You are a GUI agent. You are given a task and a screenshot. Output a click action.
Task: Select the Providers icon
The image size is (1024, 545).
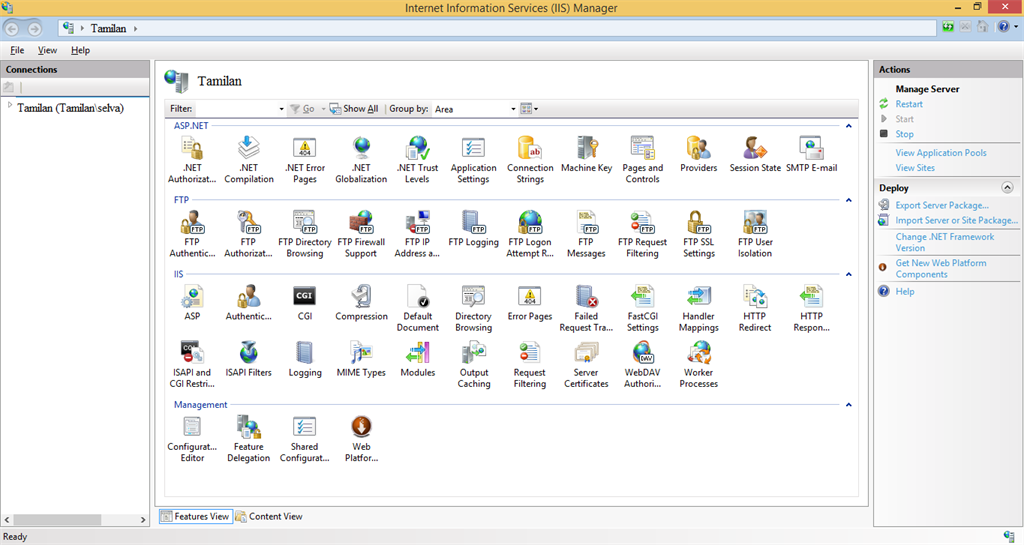pos(699,155)
